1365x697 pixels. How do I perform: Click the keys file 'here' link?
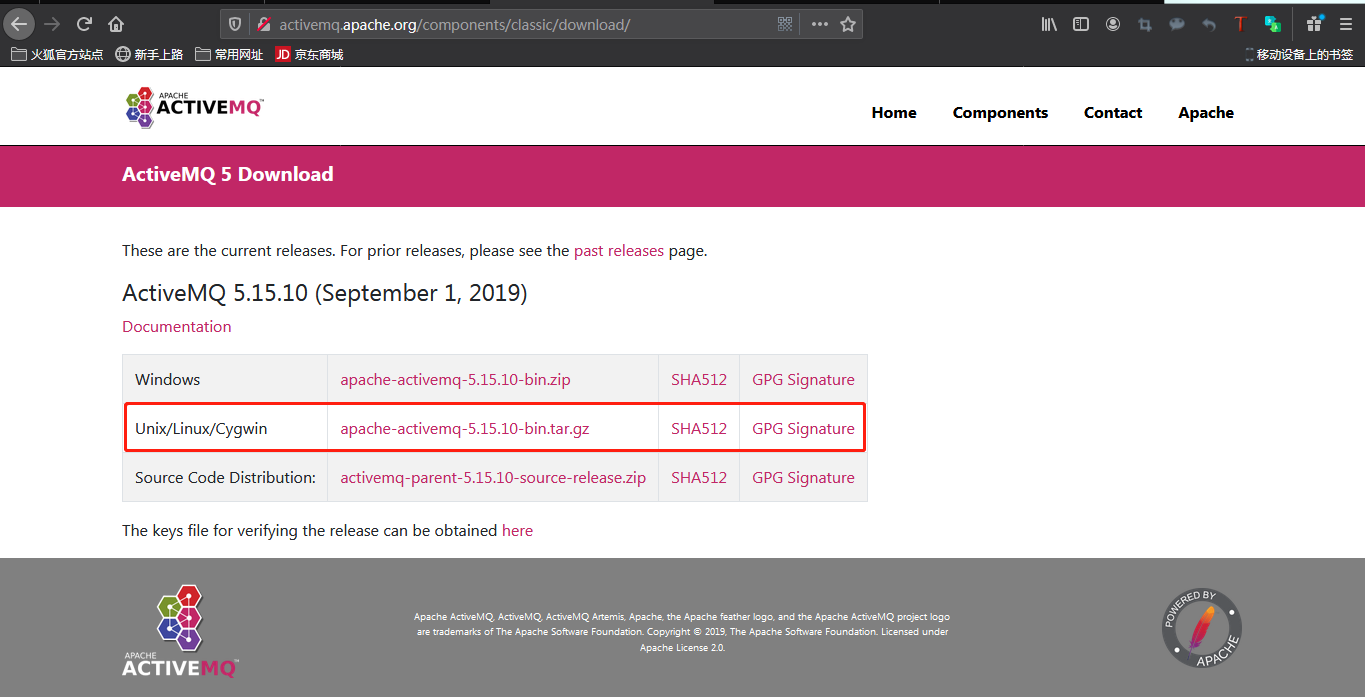(x=517, y=531)
